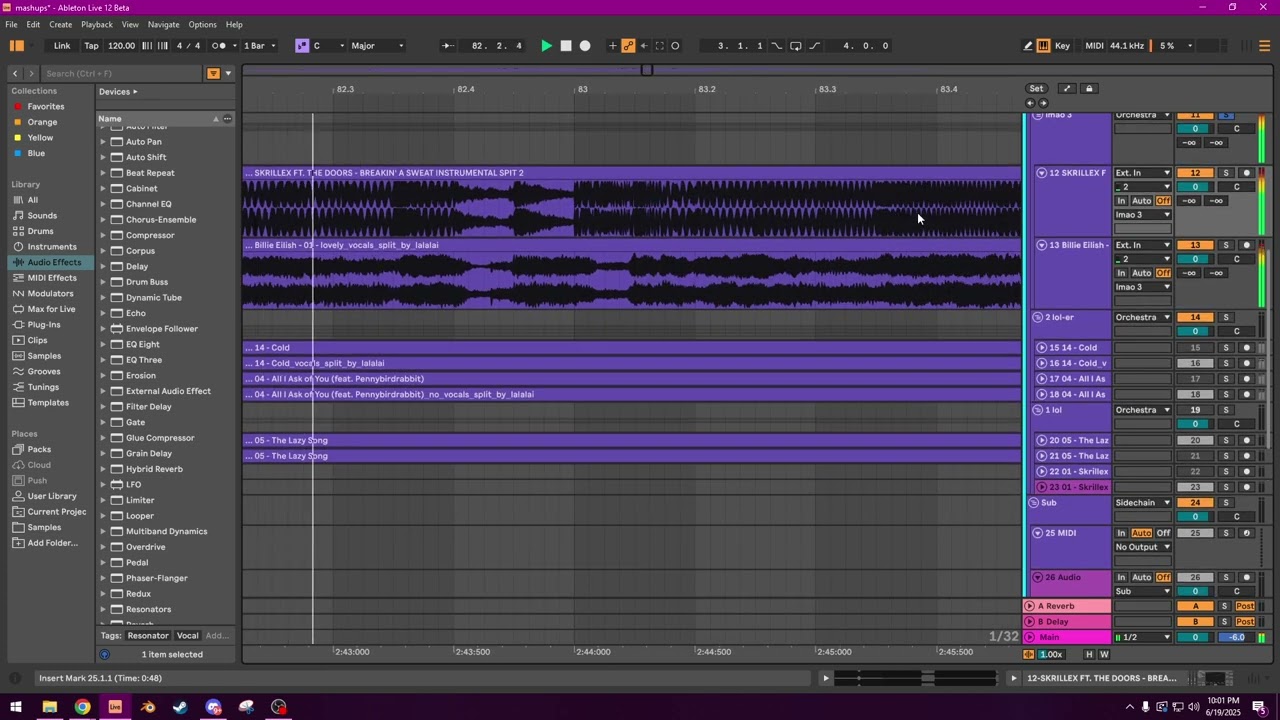Adjust track 12 volume value field
The width and height of the screenshot is (1280, 720).
pos(1195,187)
